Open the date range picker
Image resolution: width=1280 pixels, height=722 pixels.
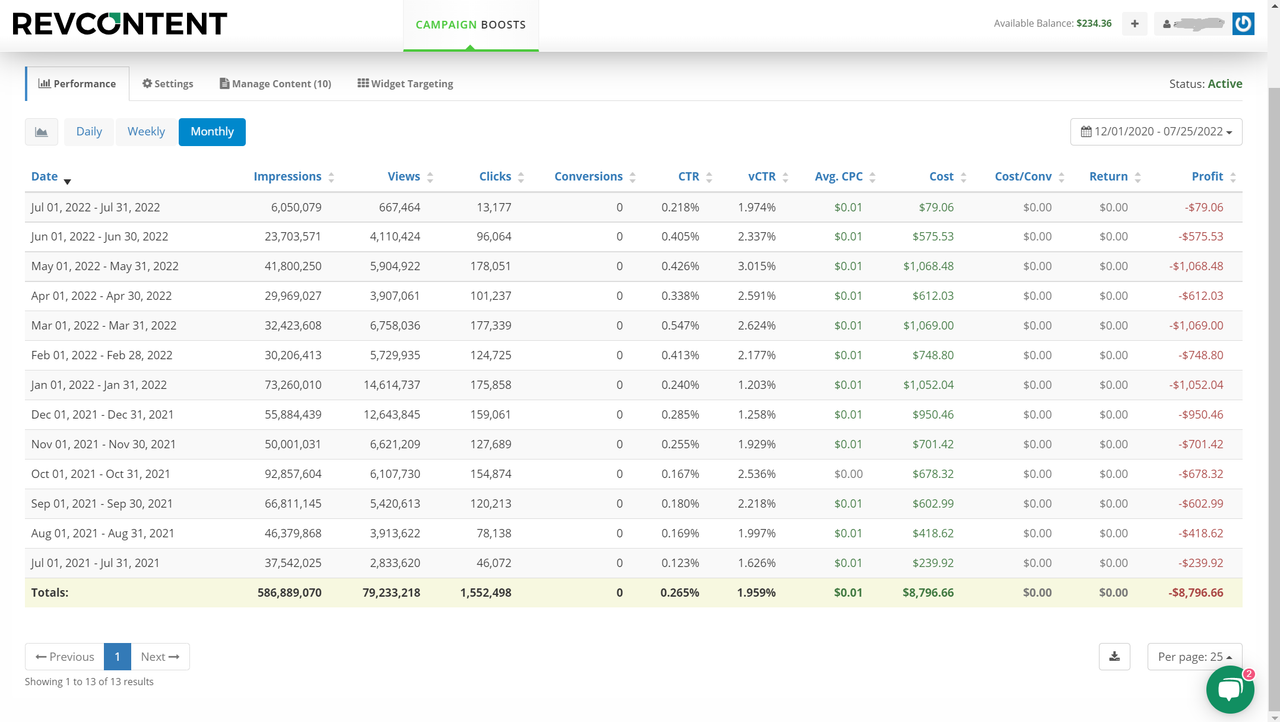click(x=1156, y=132)
